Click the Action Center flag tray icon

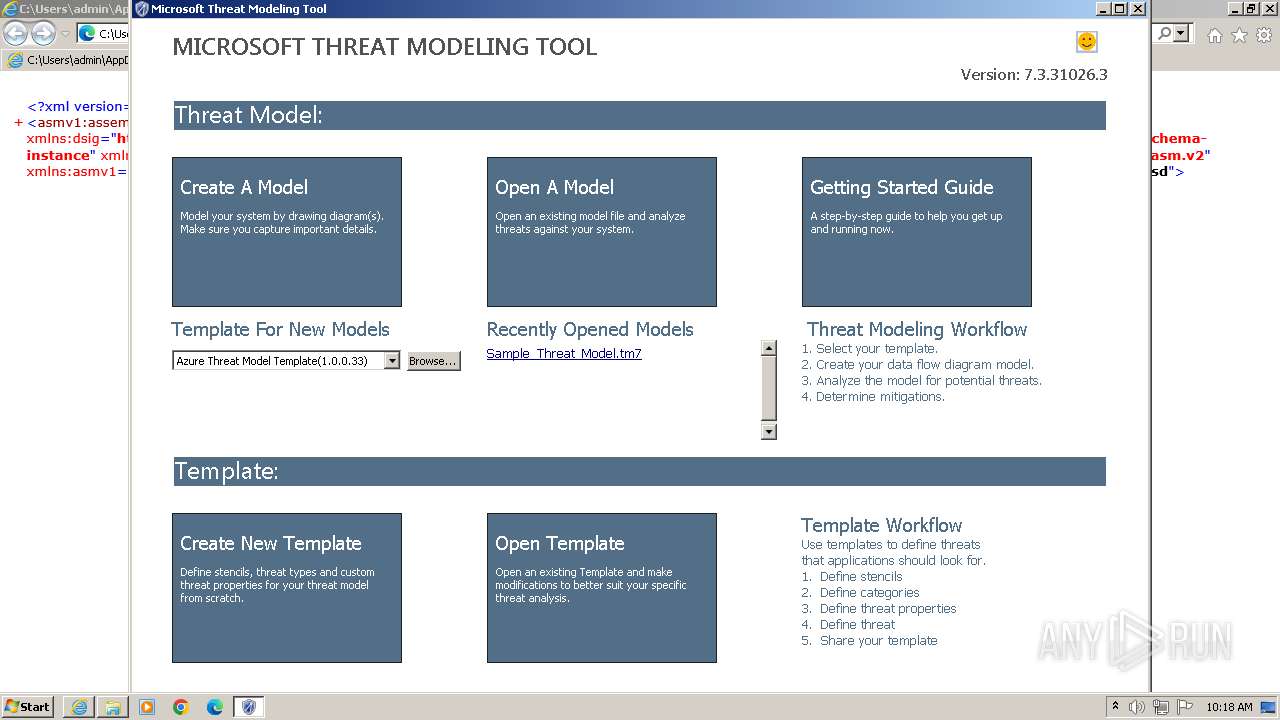pos(1183,707)
